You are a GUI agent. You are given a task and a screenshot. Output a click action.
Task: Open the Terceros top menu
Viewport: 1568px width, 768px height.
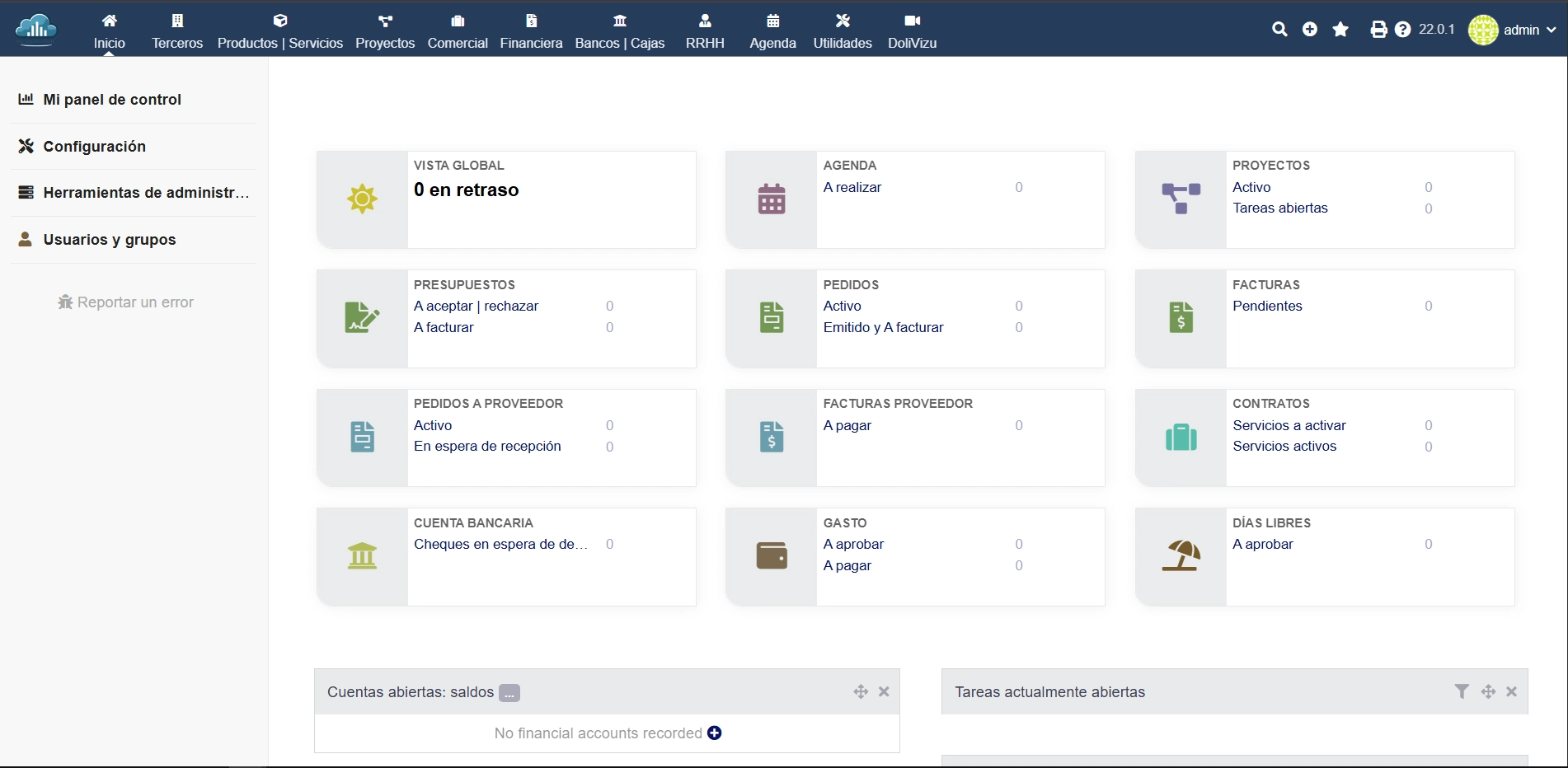point(177,31)
